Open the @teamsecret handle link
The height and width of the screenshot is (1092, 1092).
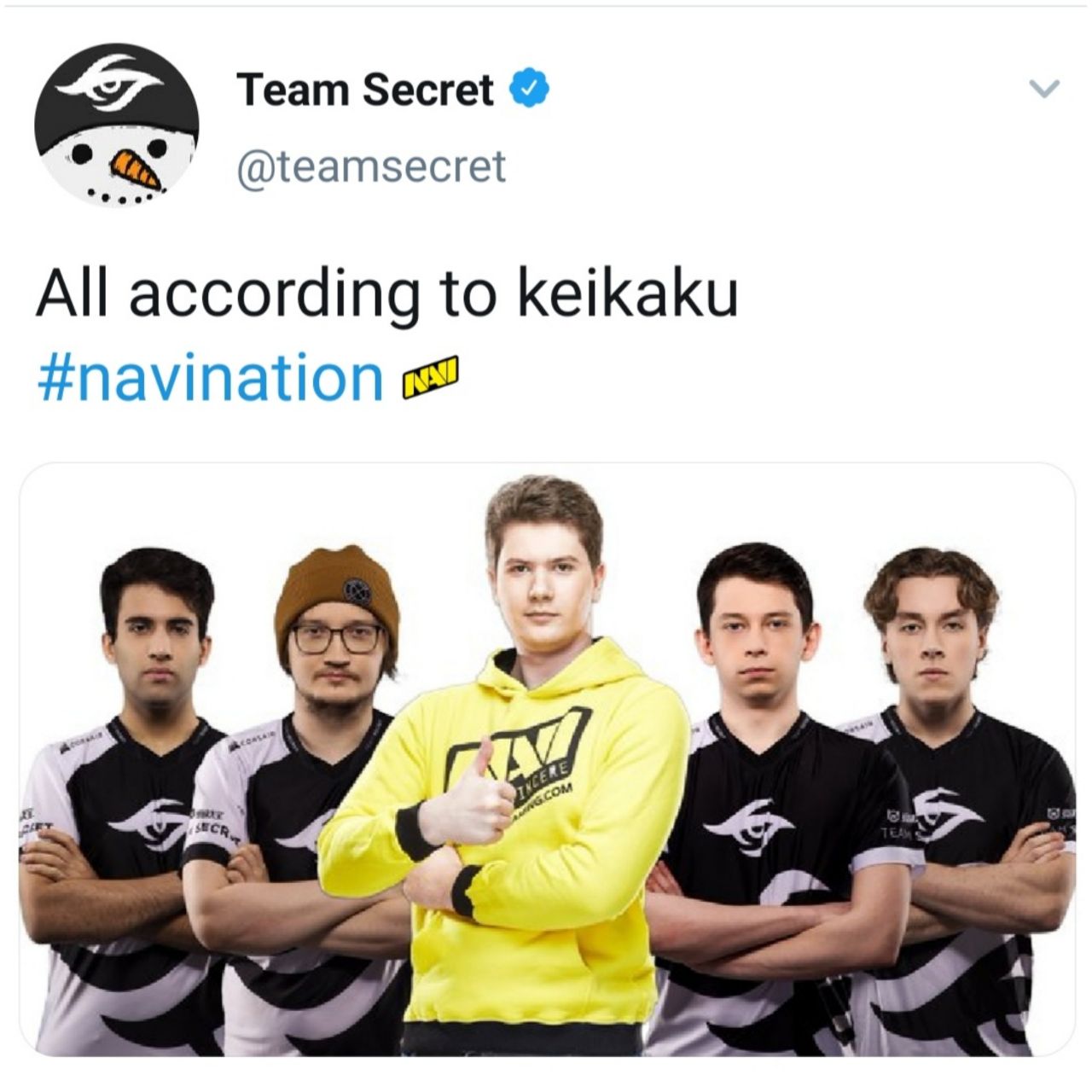[371, 166]
